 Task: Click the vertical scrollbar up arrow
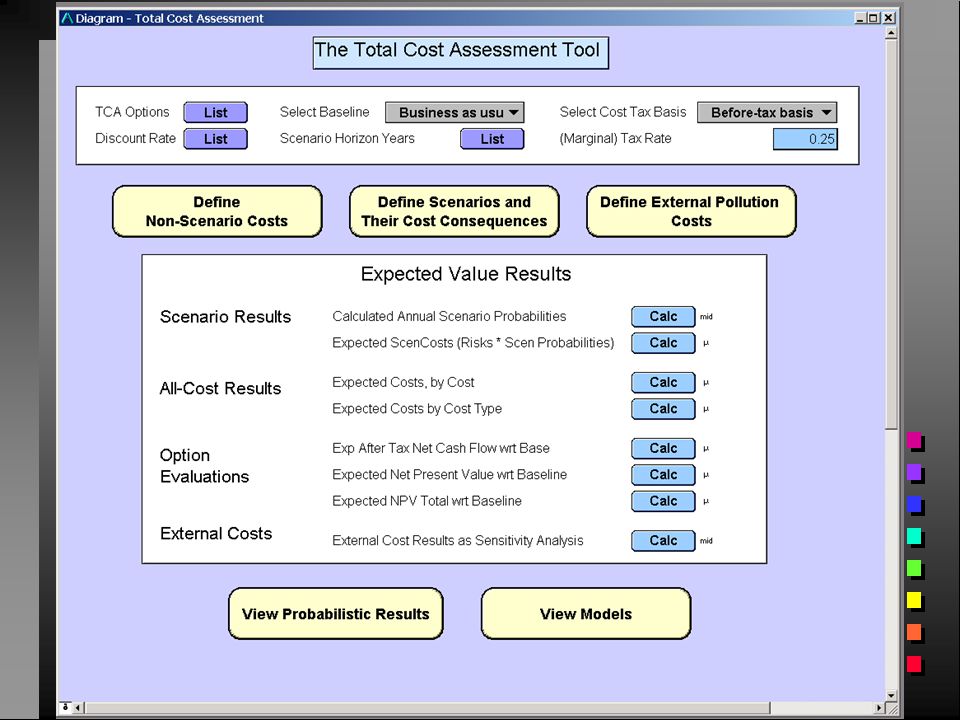(891, 33)
